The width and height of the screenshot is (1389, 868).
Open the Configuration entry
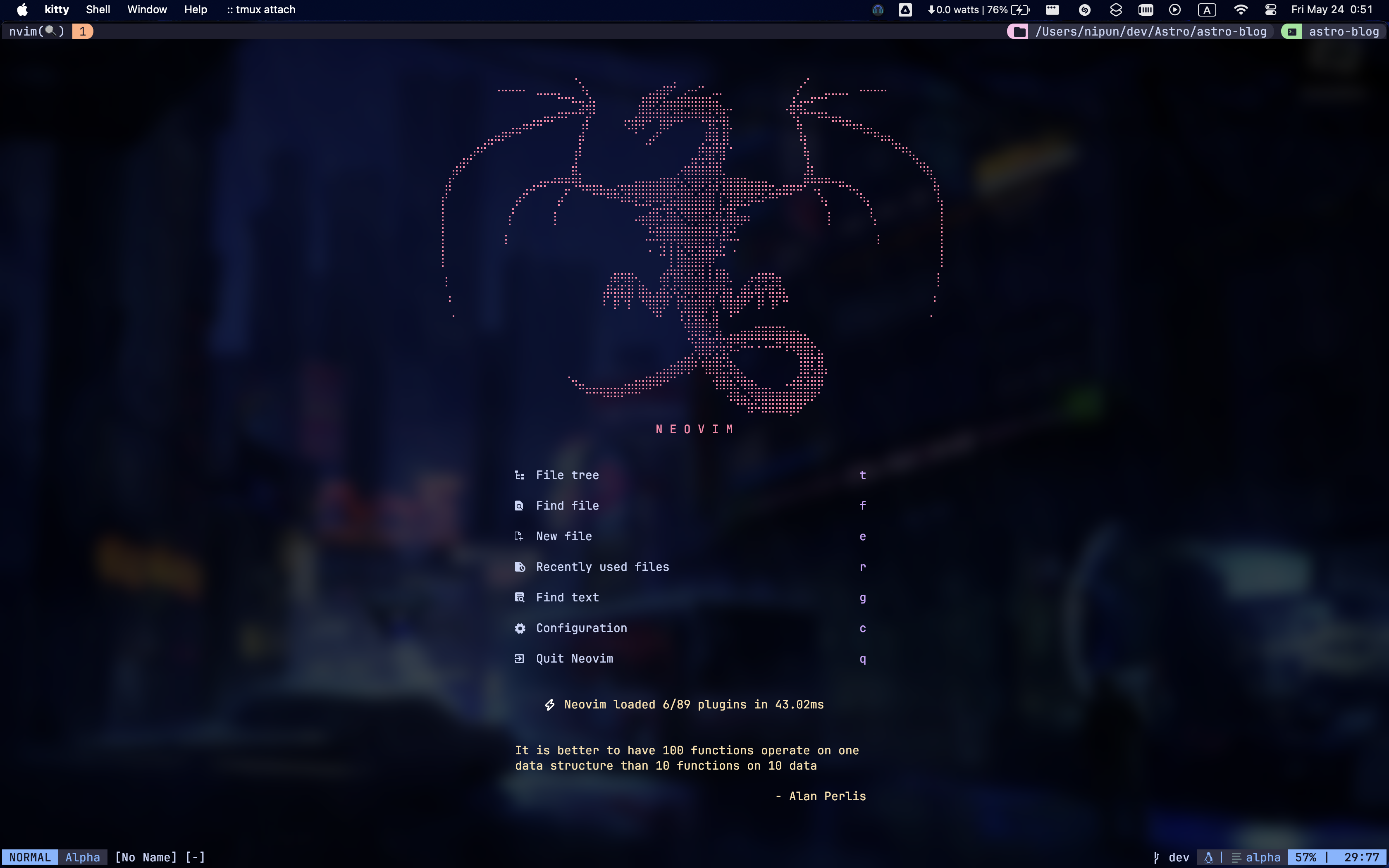(690, 628)
